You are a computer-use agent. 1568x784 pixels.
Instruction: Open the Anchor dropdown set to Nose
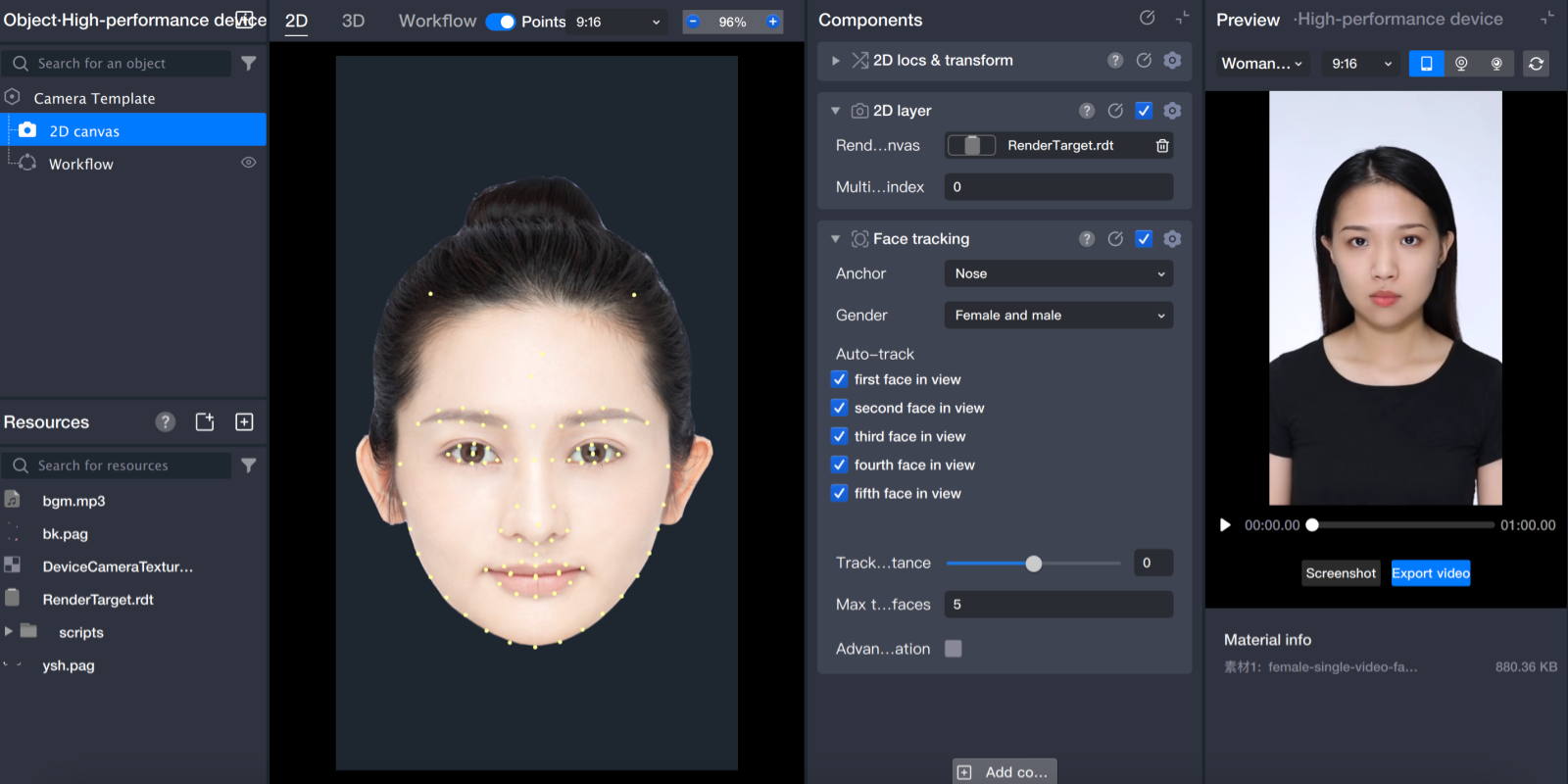pyautogui.click(x=1058, y=274)
